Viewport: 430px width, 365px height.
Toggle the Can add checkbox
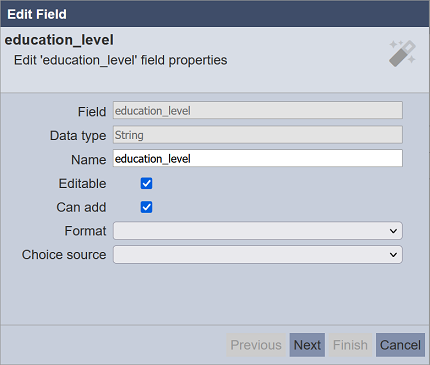tap(146, 207)
